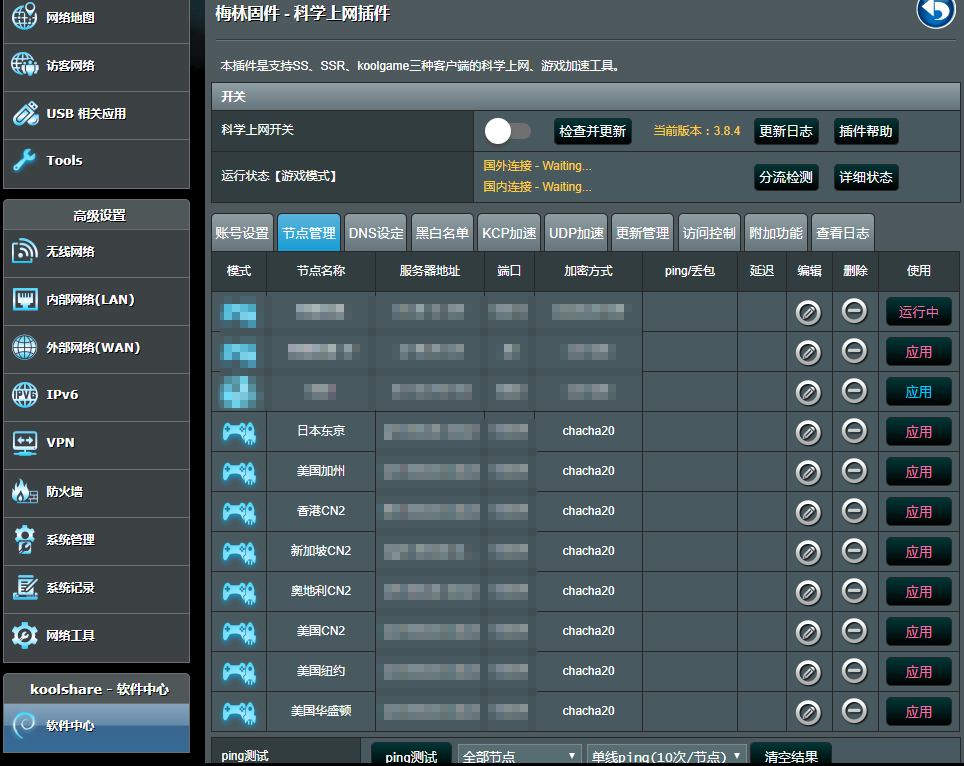
Task: Click 清空结果 button
Action: coord(791,756)
